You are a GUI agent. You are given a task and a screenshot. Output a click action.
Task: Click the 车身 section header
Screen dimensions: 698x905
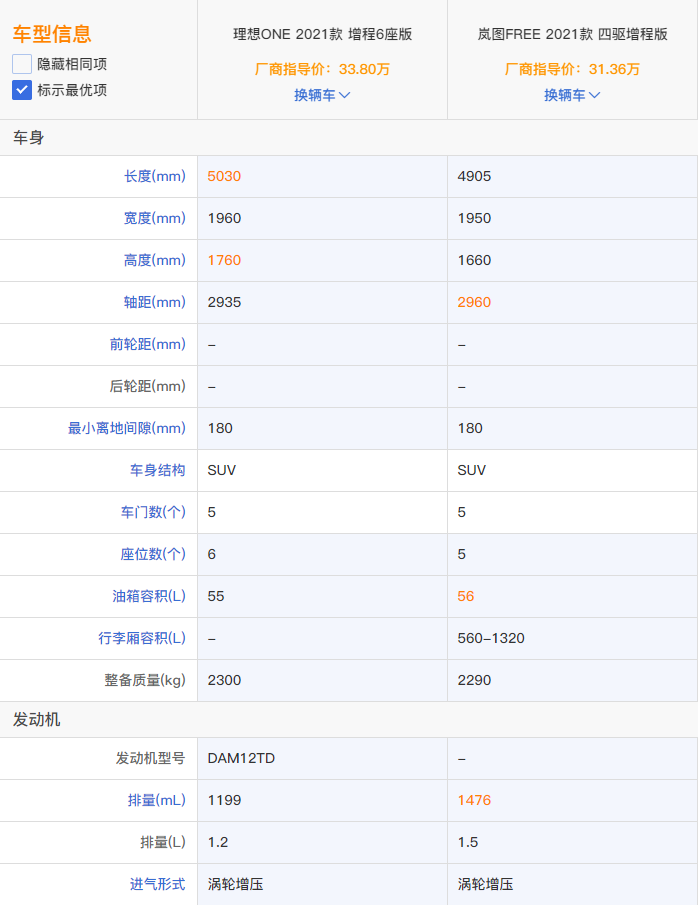point(29,137)
